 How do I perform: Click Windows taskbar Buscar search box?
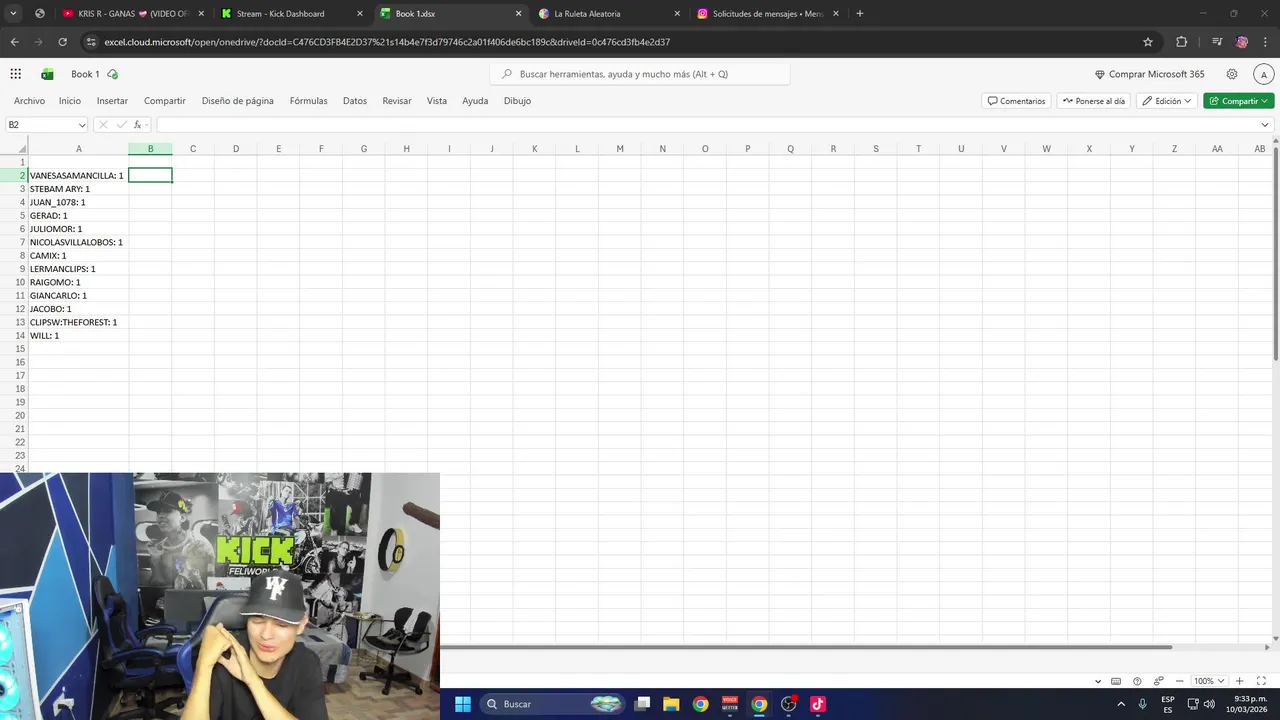553,704
